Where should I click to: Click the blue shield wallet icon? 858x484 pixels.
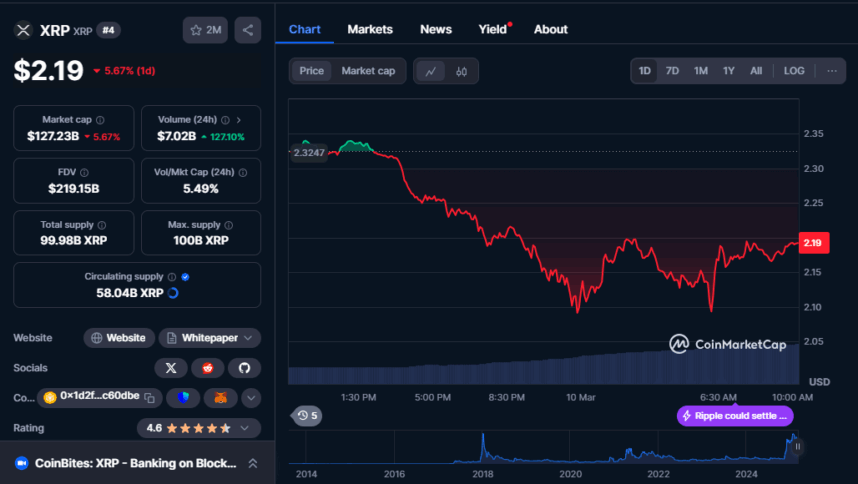[183, 398]
